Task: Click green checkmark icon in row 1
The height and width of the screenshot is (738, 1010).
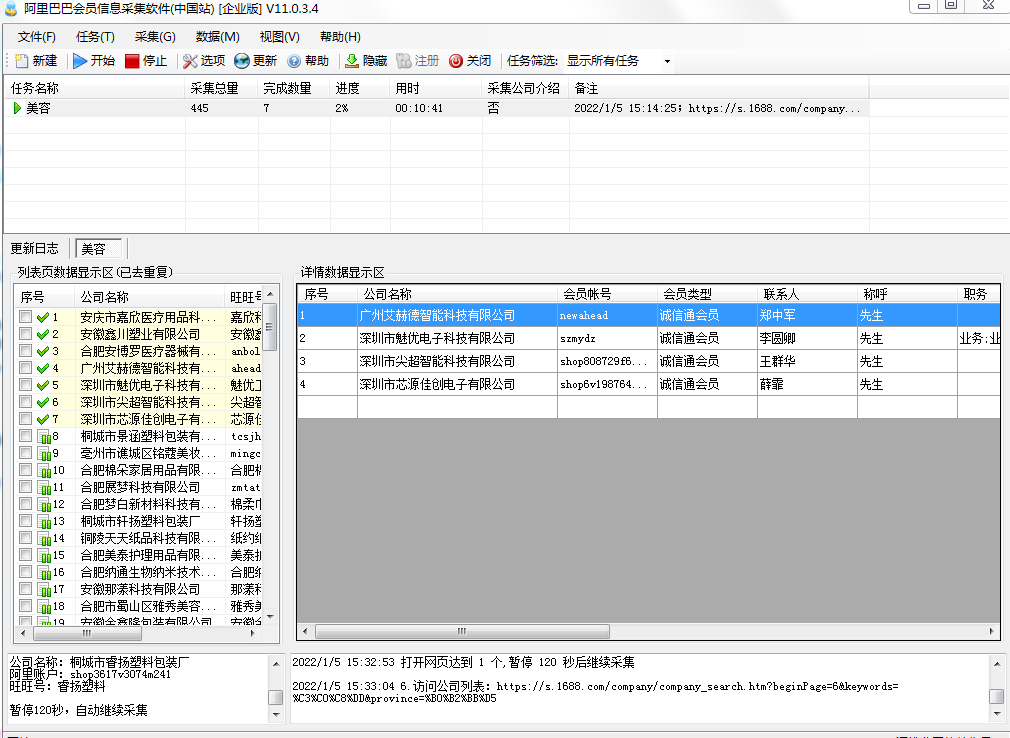Action: point(43,317)
